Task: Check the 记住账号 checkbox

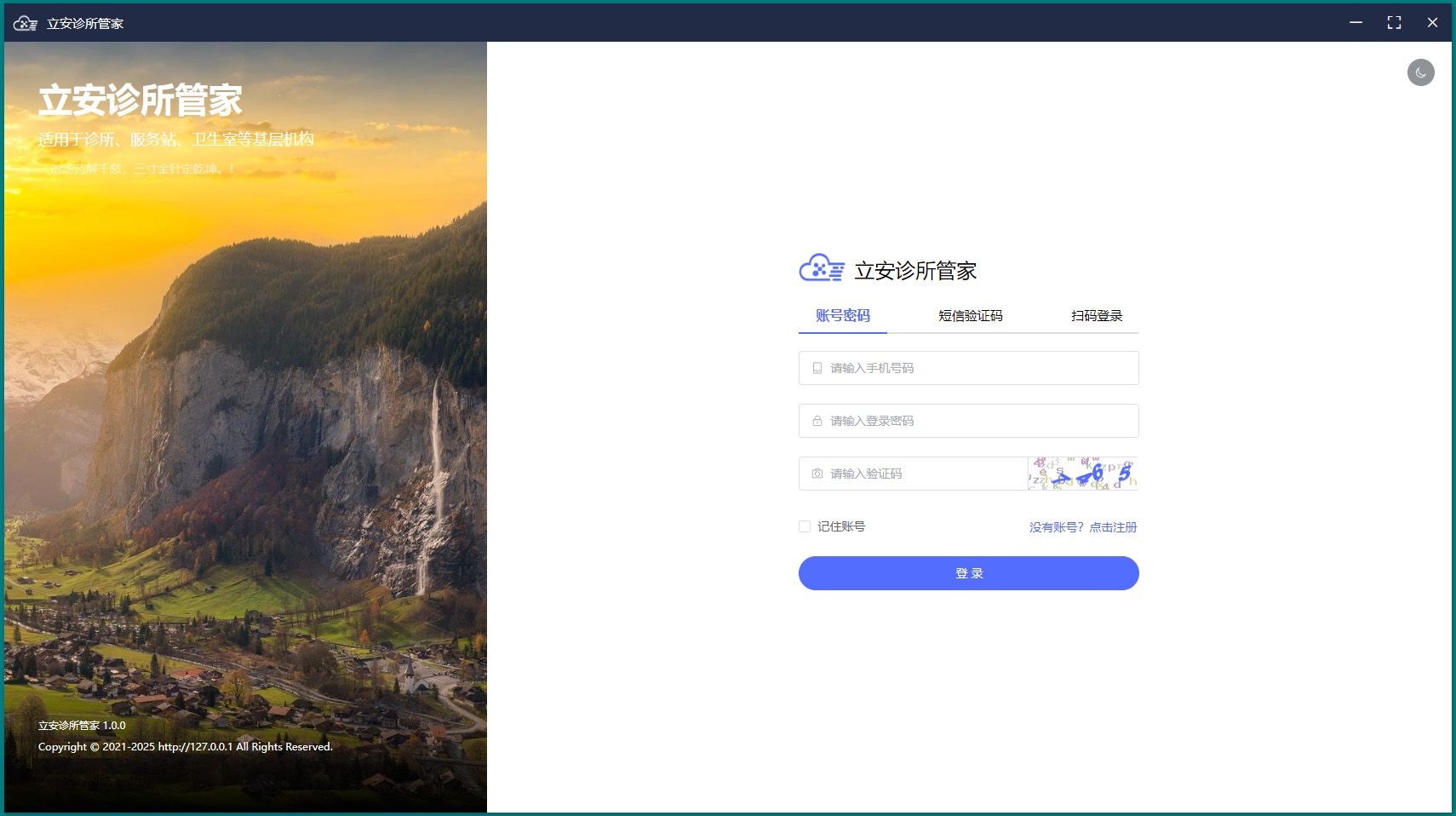Action: tap(805, 526)
